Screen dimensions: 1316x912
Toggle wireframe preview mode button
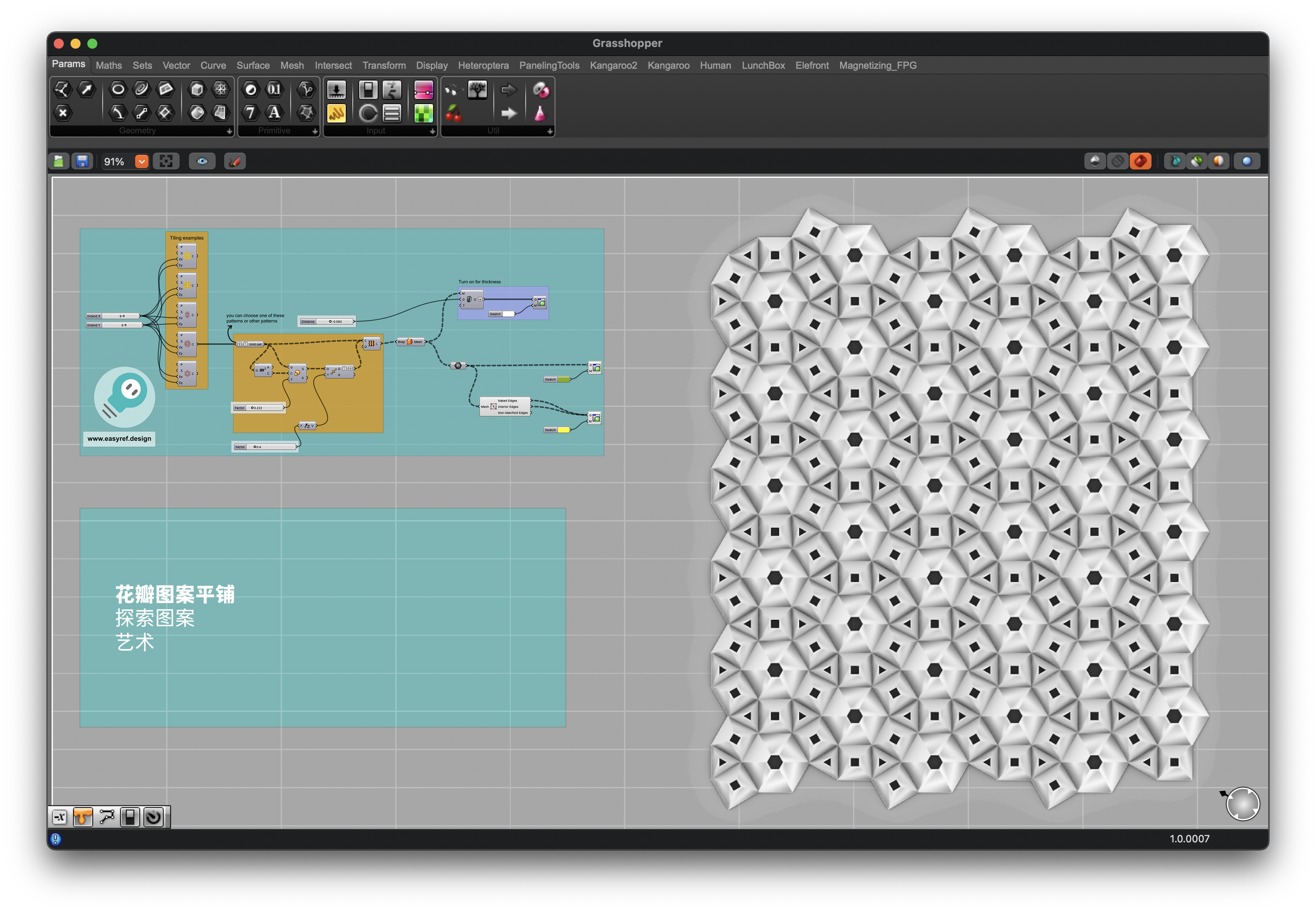[x=1117, y=162]
